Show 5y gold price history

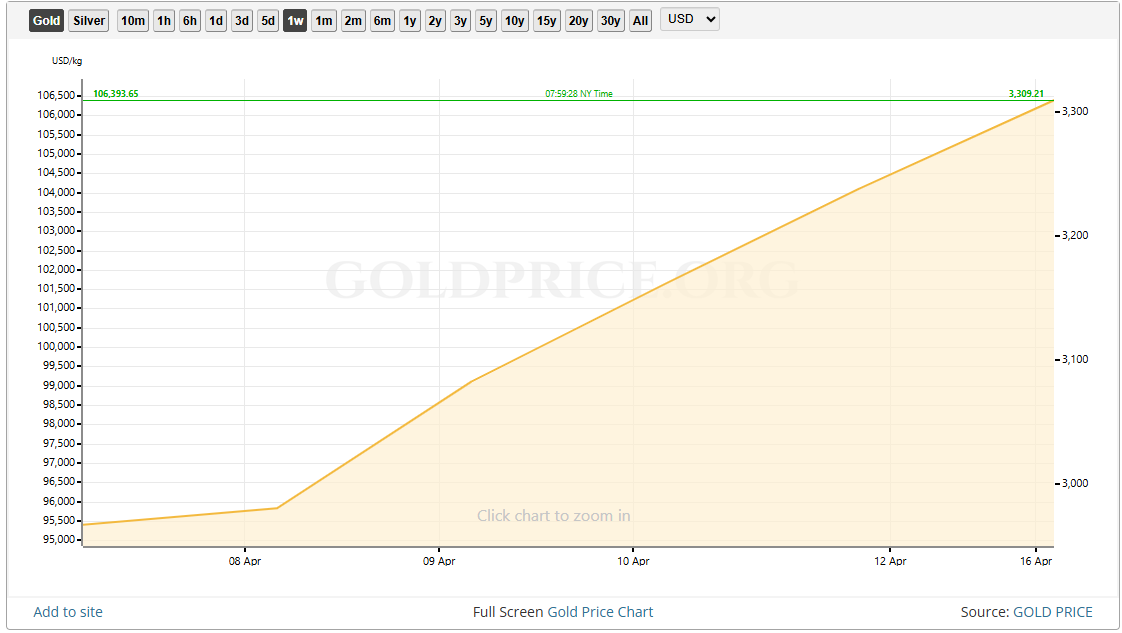(x=485, y=19)
